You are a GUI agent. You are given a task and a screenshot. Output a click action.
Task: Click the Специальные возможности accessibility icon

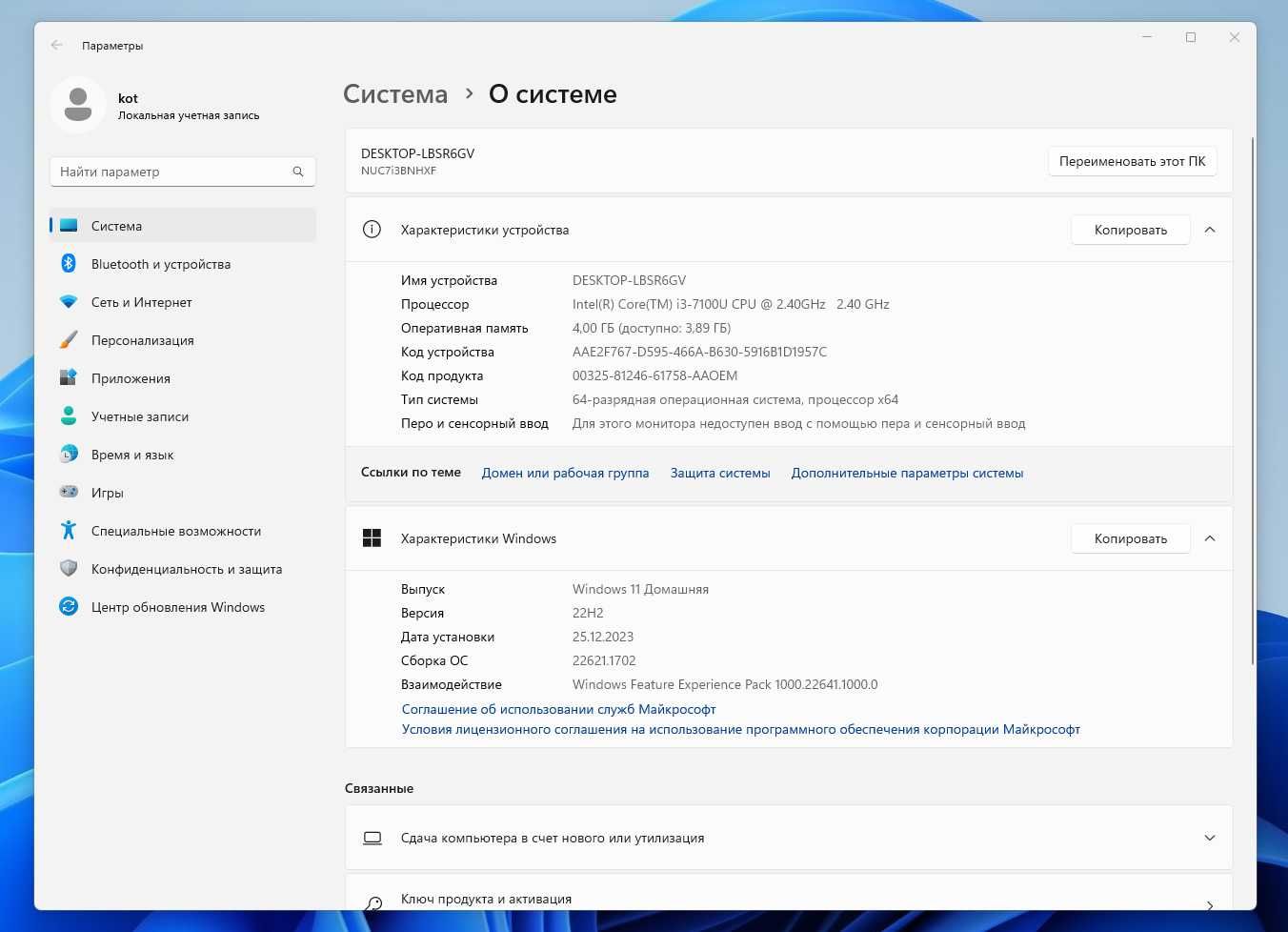point(69,531)
